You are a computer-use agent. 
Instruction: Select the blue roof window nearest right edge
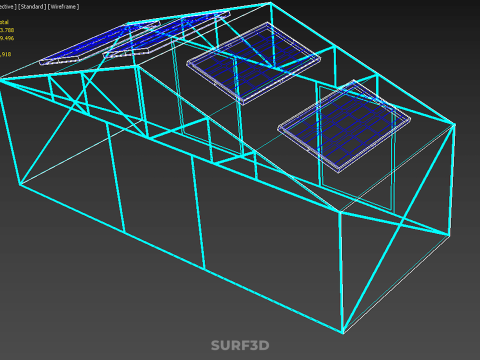coord(344,126)
